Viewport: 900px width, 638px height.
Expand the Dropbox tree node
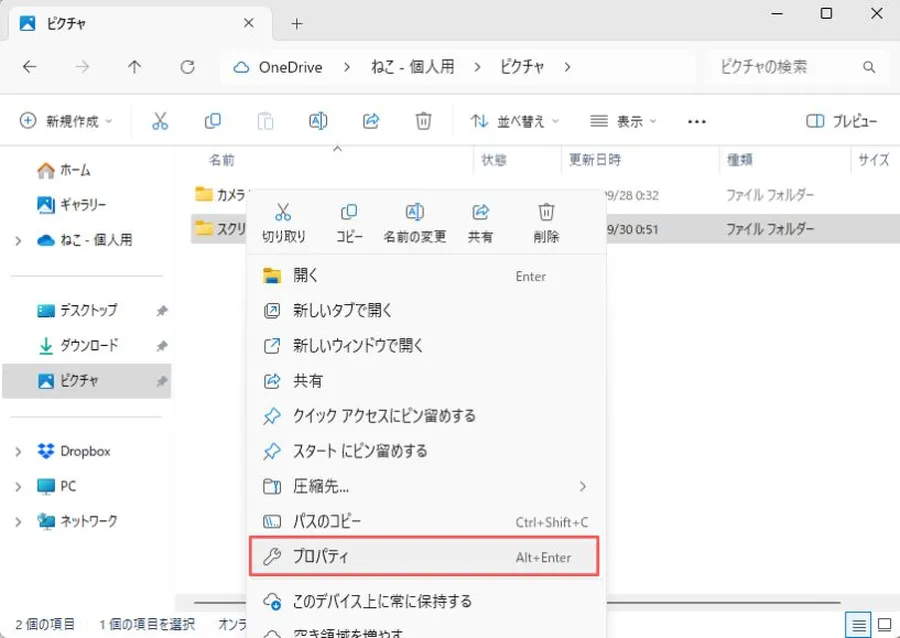tap(18, 452)
